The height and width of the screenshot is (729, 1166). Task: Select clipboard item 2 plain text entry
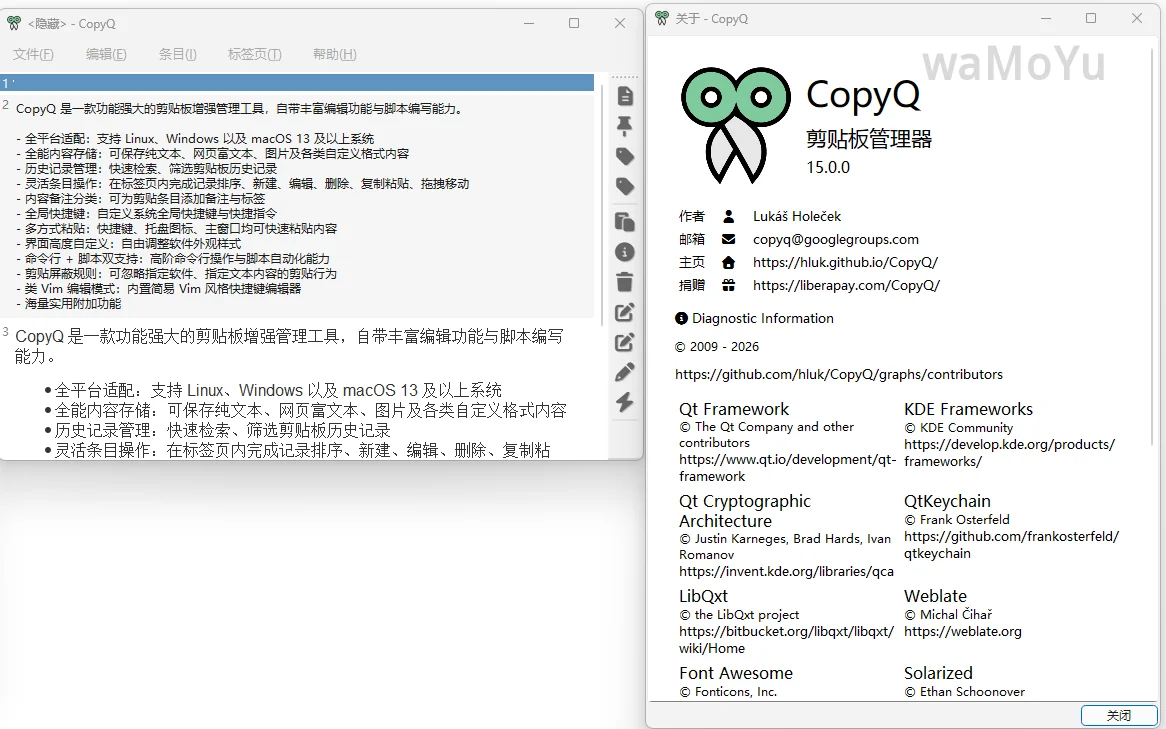point(297,205)
